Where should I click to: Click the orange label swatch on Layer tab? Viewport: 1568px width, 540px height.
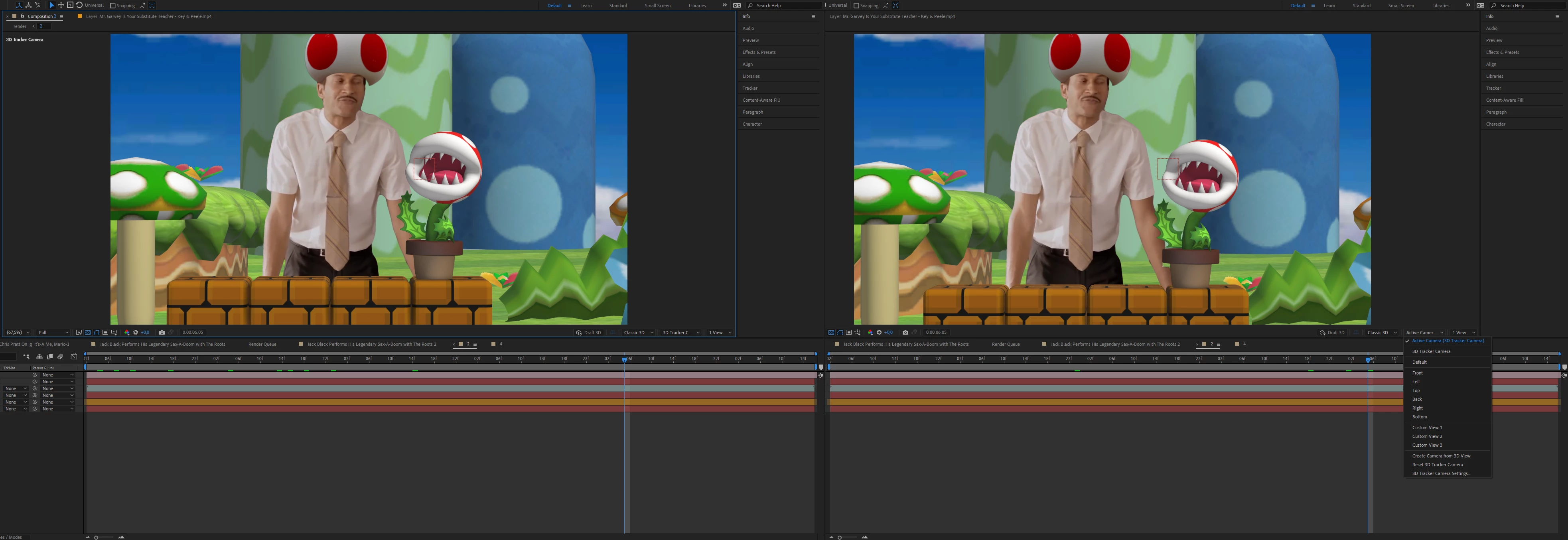point(80,16)
